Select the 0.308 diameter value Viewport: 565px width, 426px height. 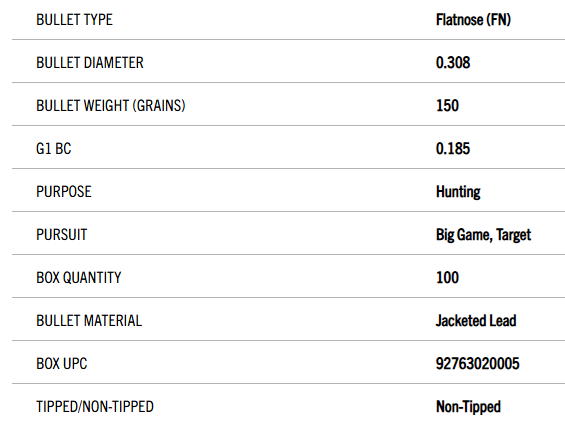pos(453,62)
